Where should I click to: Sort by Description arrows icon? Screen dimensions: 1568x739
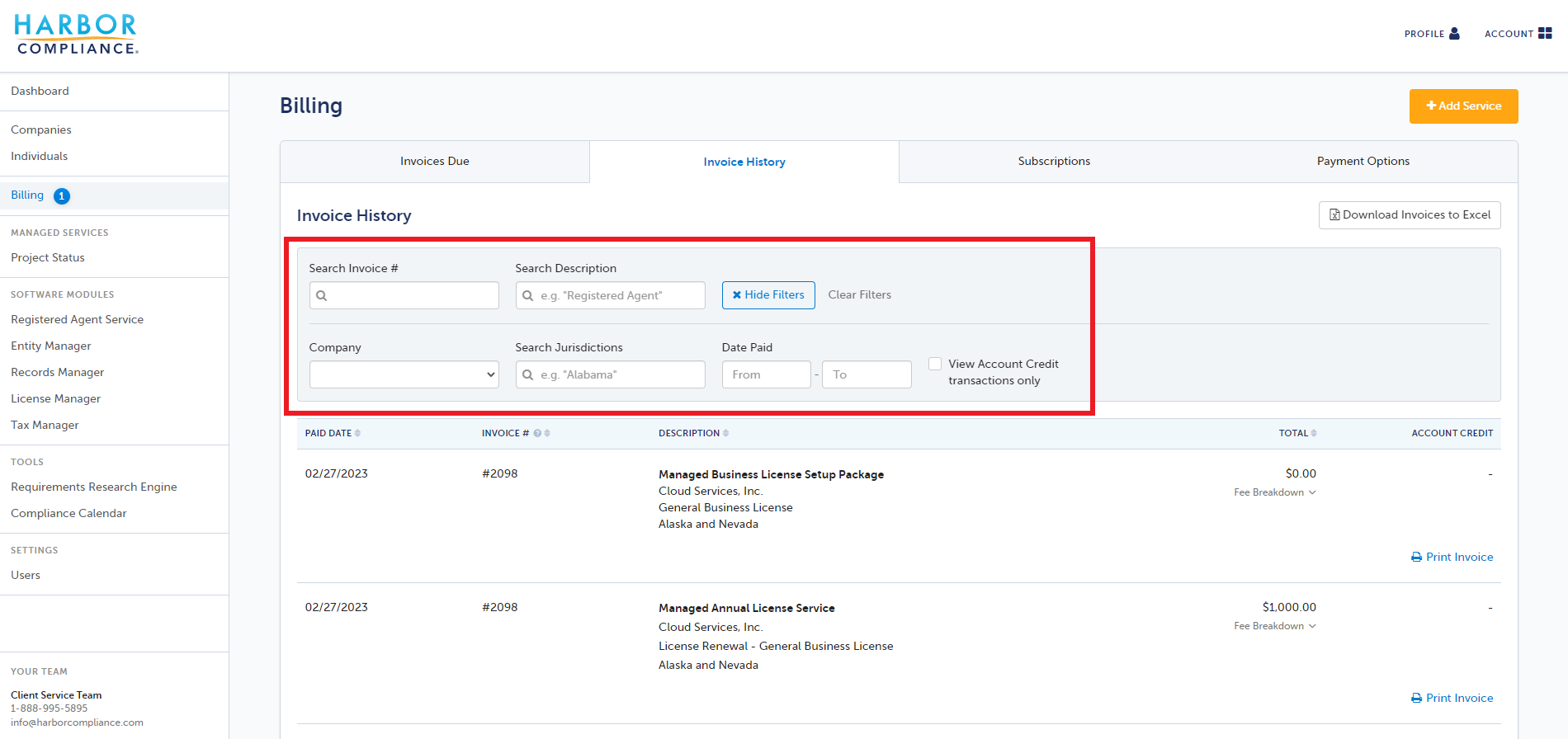(725, 433)
